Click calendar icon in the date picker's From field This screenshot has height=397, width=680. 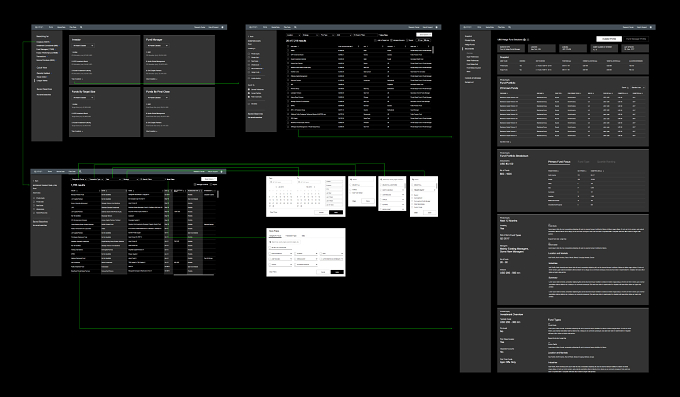pyautogui.click(x=271, y=182)
